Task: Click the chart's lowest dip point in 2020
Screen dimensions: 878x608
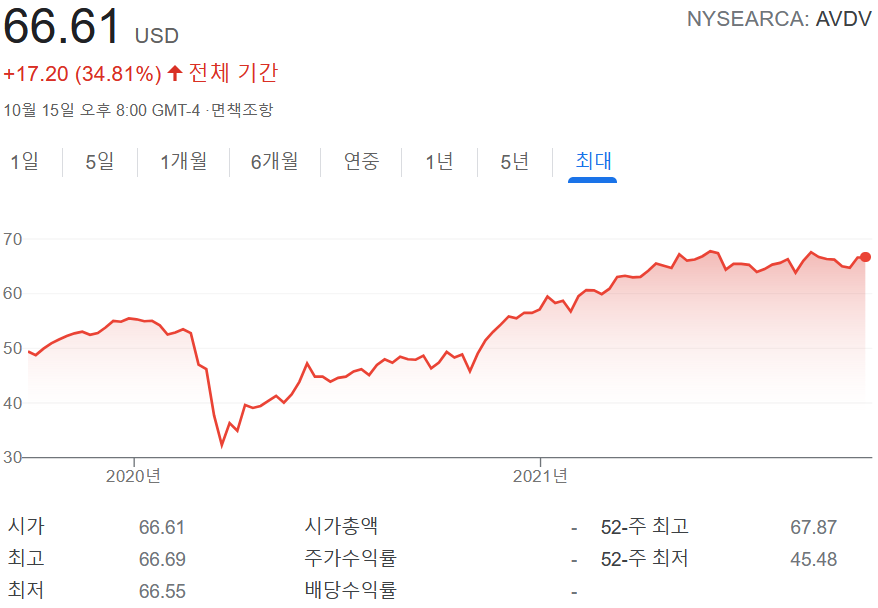Action: point(222,445)
